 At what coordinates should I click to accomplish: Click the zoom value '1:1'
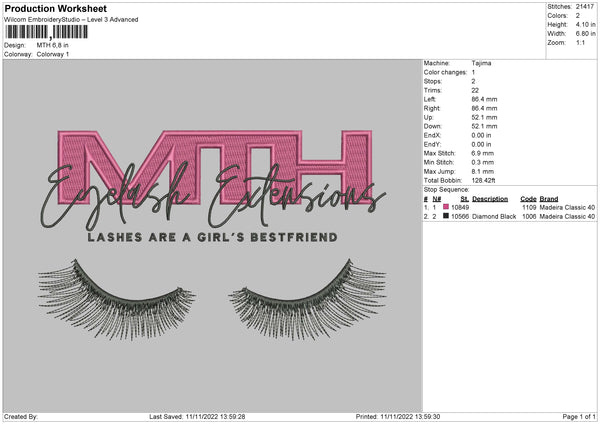tap(580, 42)
